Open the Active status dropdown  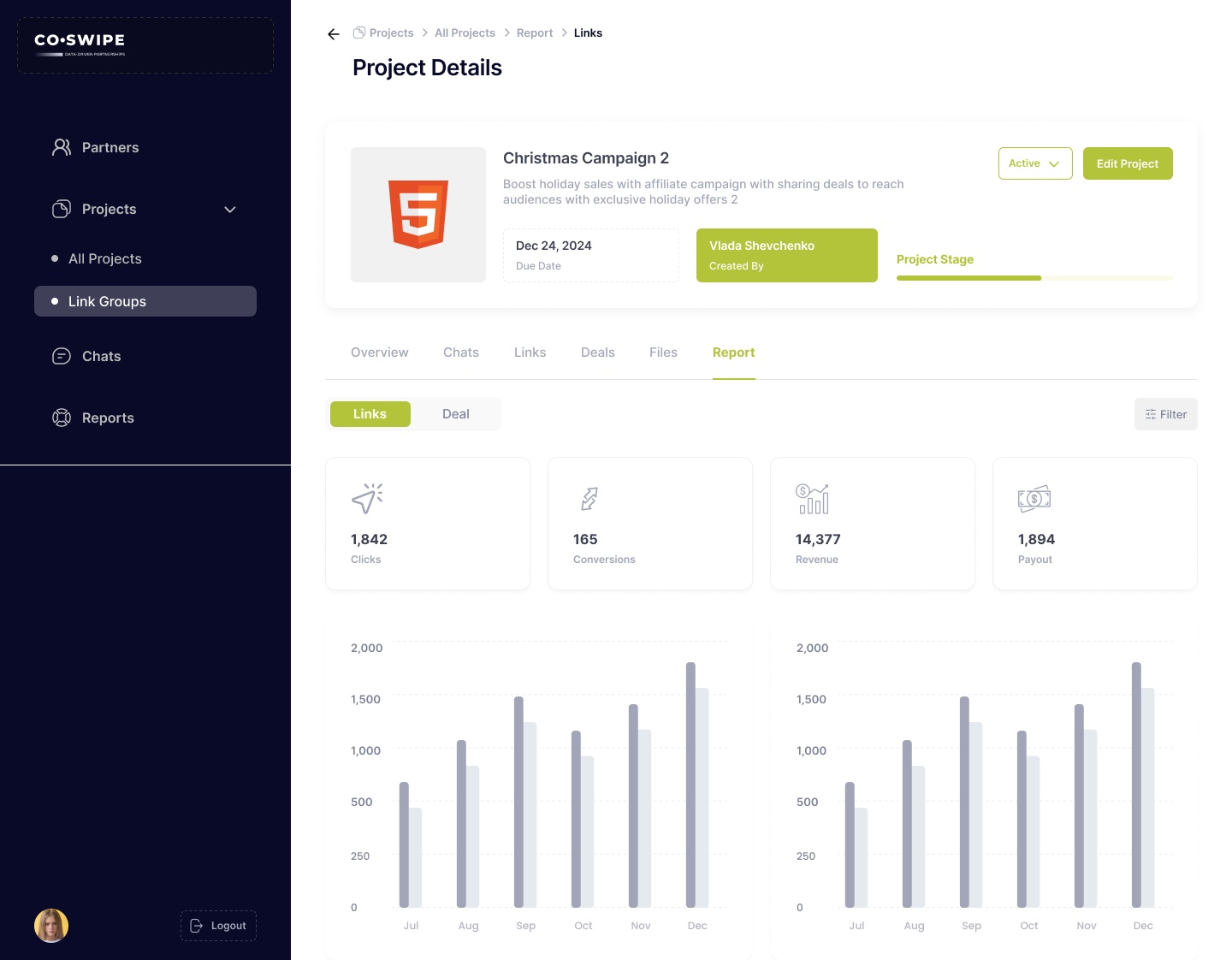pos(1034,163)
